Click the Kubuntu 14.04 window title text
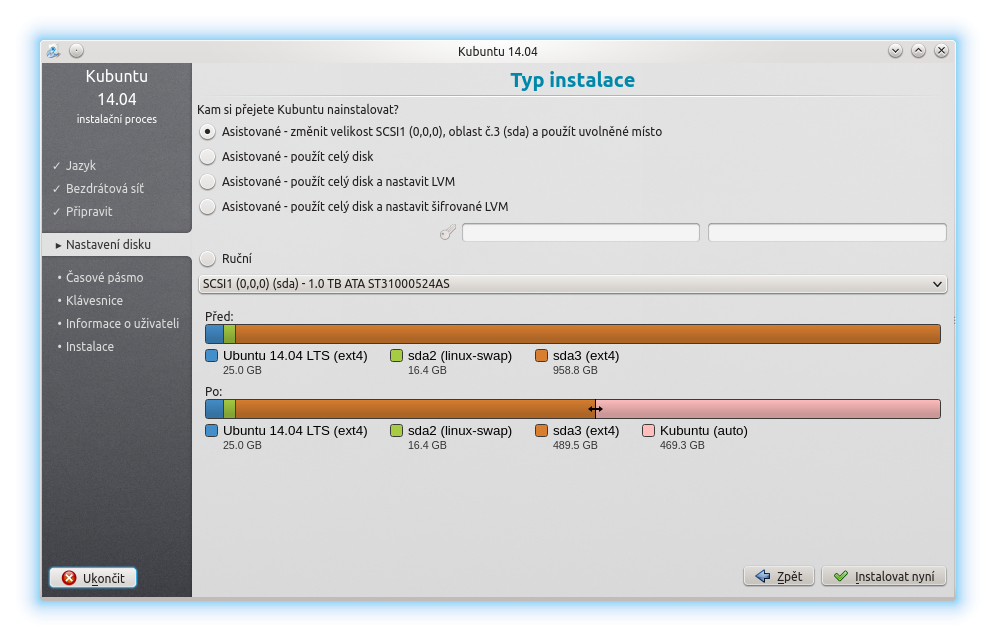The height and width of the screenshot is (641, 996). tap(497, 51)
